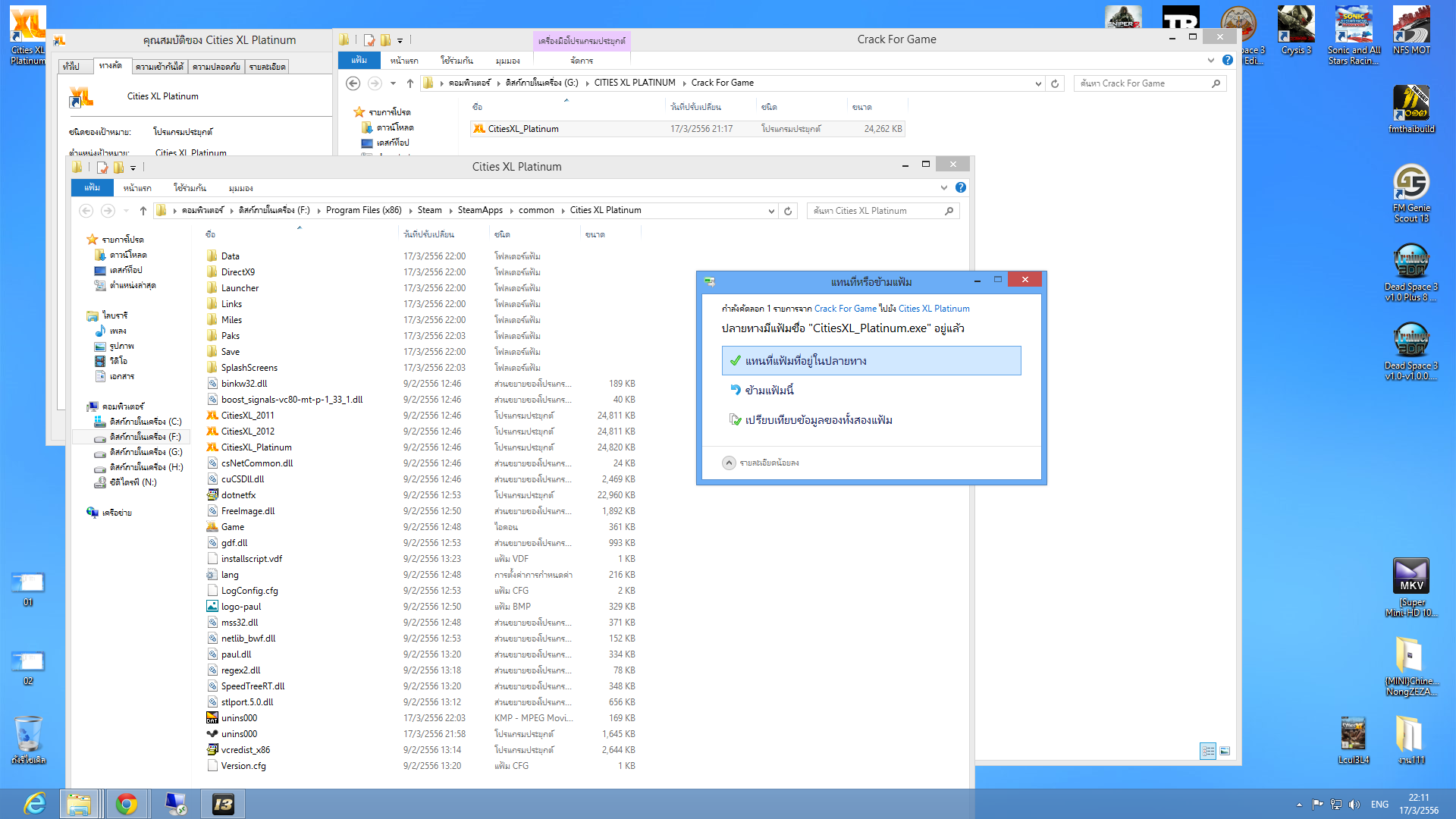Open Internet Explorer from the taskbar
The image size is (1456, 819).
[34, 804]
